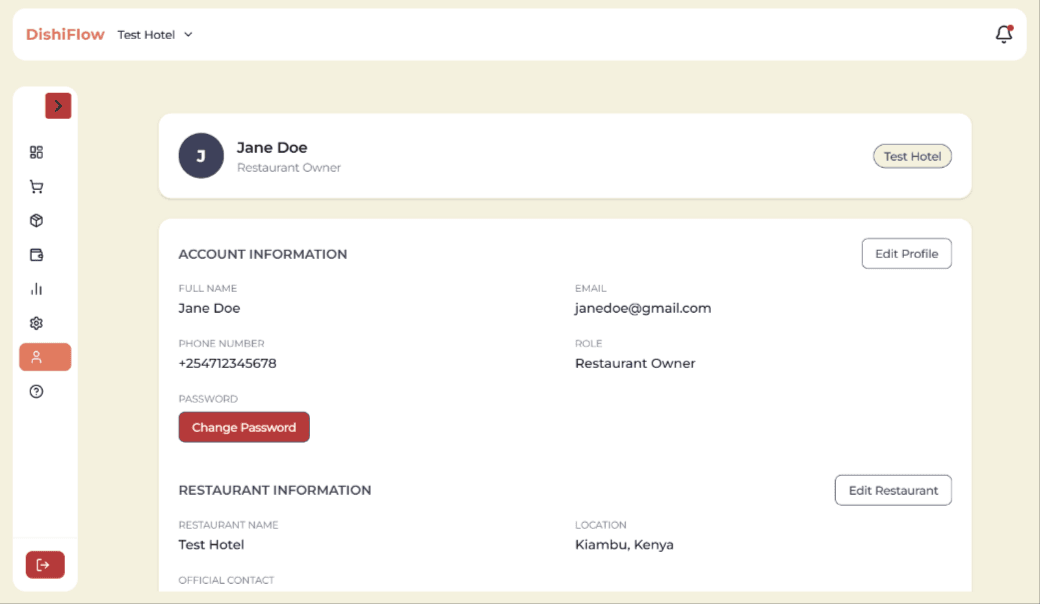Open the bar chart analytics icon
1040x604 pixels.
point(37,289)
